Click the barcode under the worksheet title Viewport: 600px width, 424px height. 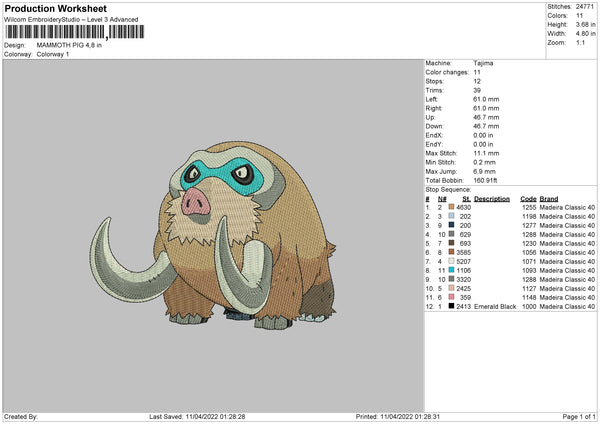point(75,32)
